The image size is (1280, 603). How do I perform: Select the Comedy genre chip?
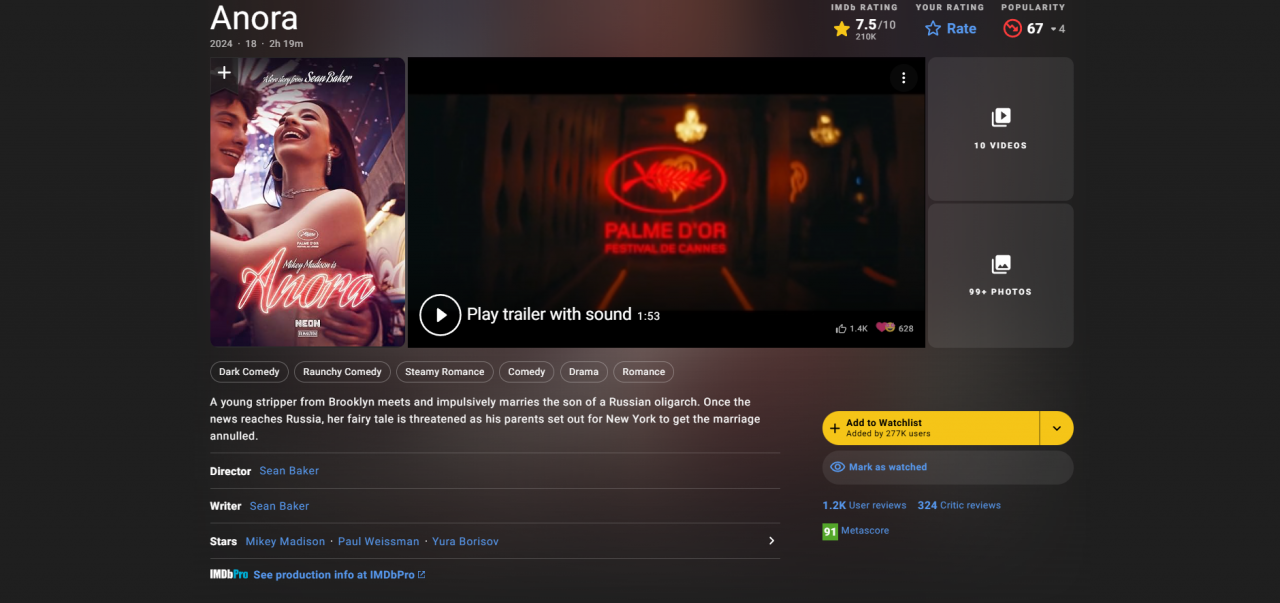point(526,372)
